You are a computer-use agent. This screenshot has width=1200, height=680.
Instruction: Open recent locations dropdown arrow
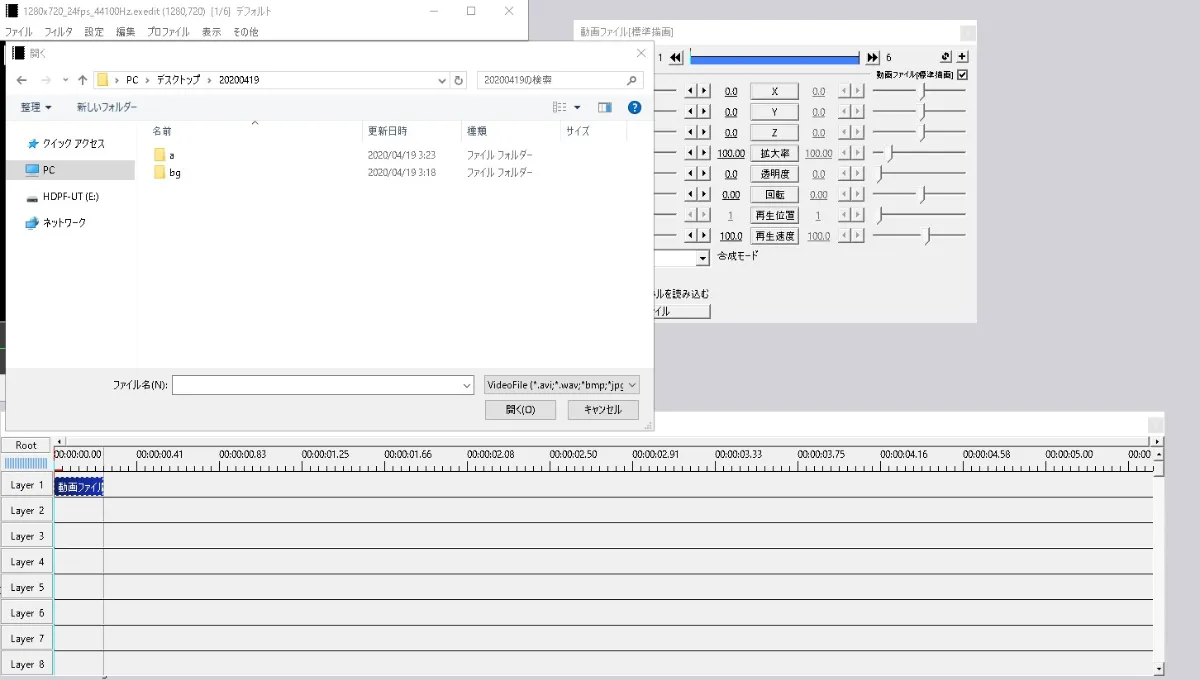(66, 80)
